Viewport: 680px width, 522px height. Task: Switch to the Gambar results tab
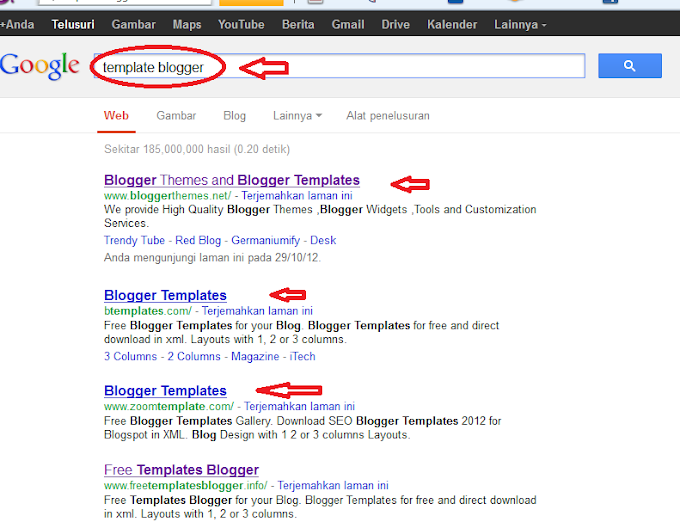click(176, 116)
